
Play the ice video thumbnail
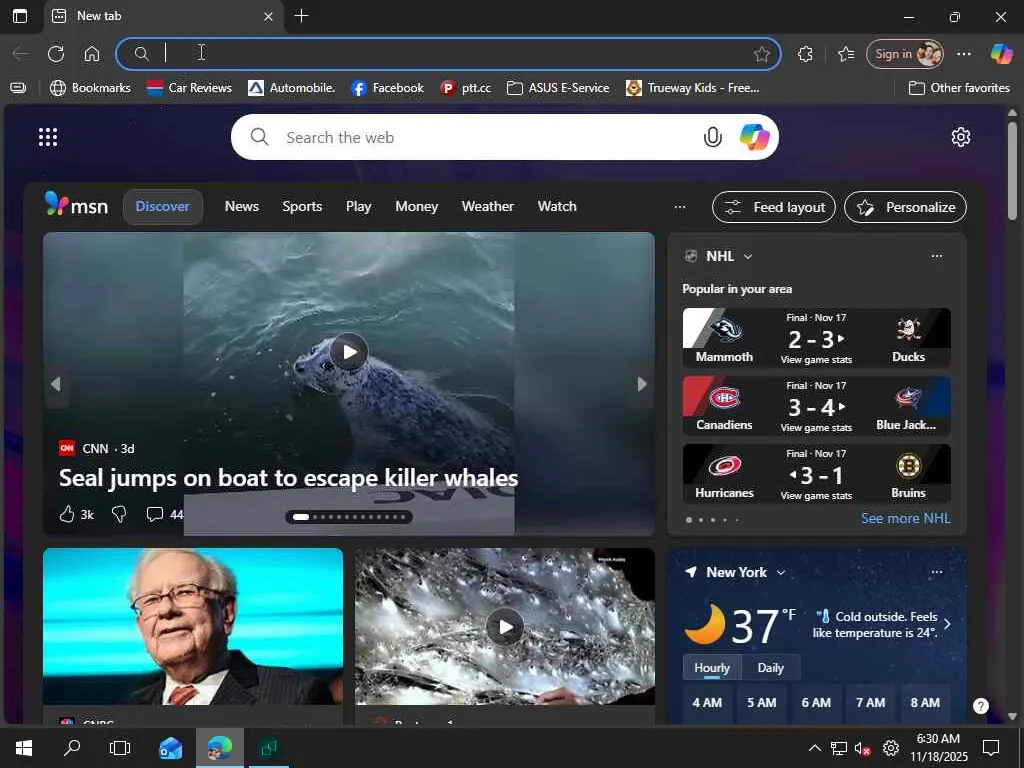pos(505,627)
